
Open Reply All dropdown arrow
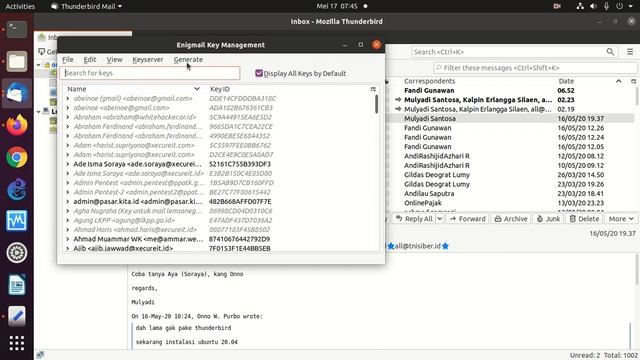coord(440,219)
